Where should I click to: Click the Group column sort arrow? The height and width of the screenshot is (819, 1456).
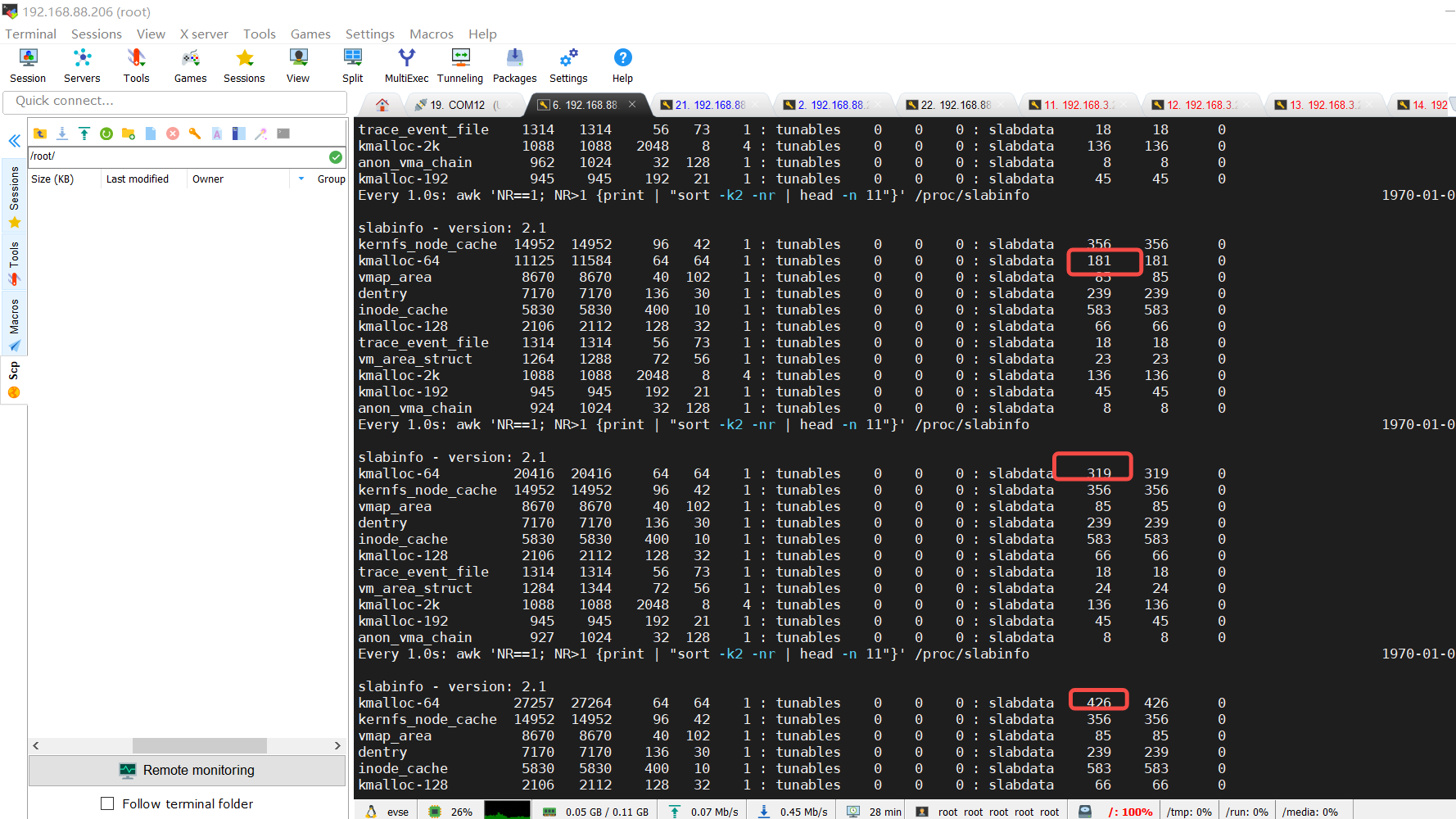(301, 179)
